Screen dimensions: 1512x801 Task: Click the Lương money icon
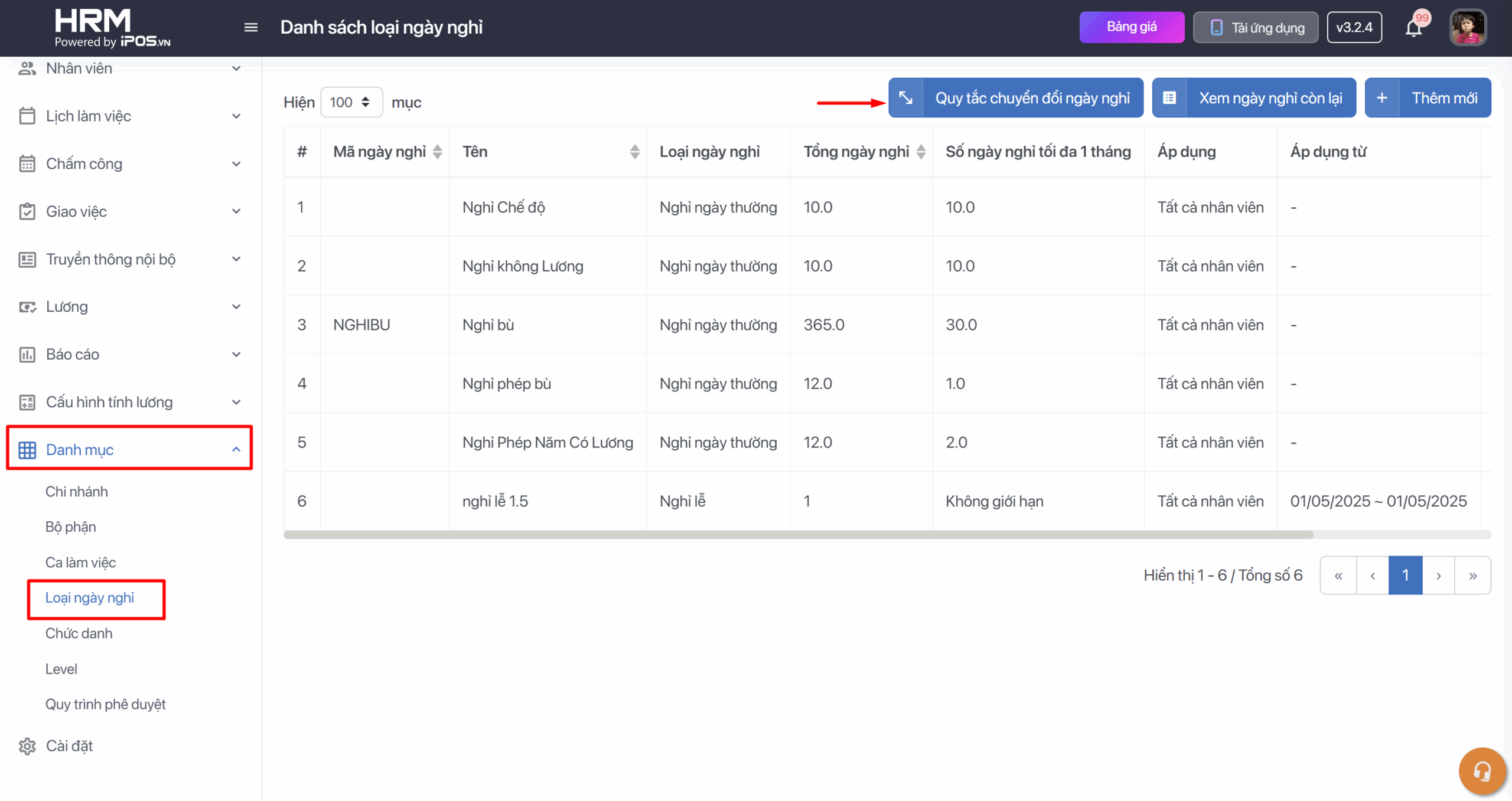[27, 307]
